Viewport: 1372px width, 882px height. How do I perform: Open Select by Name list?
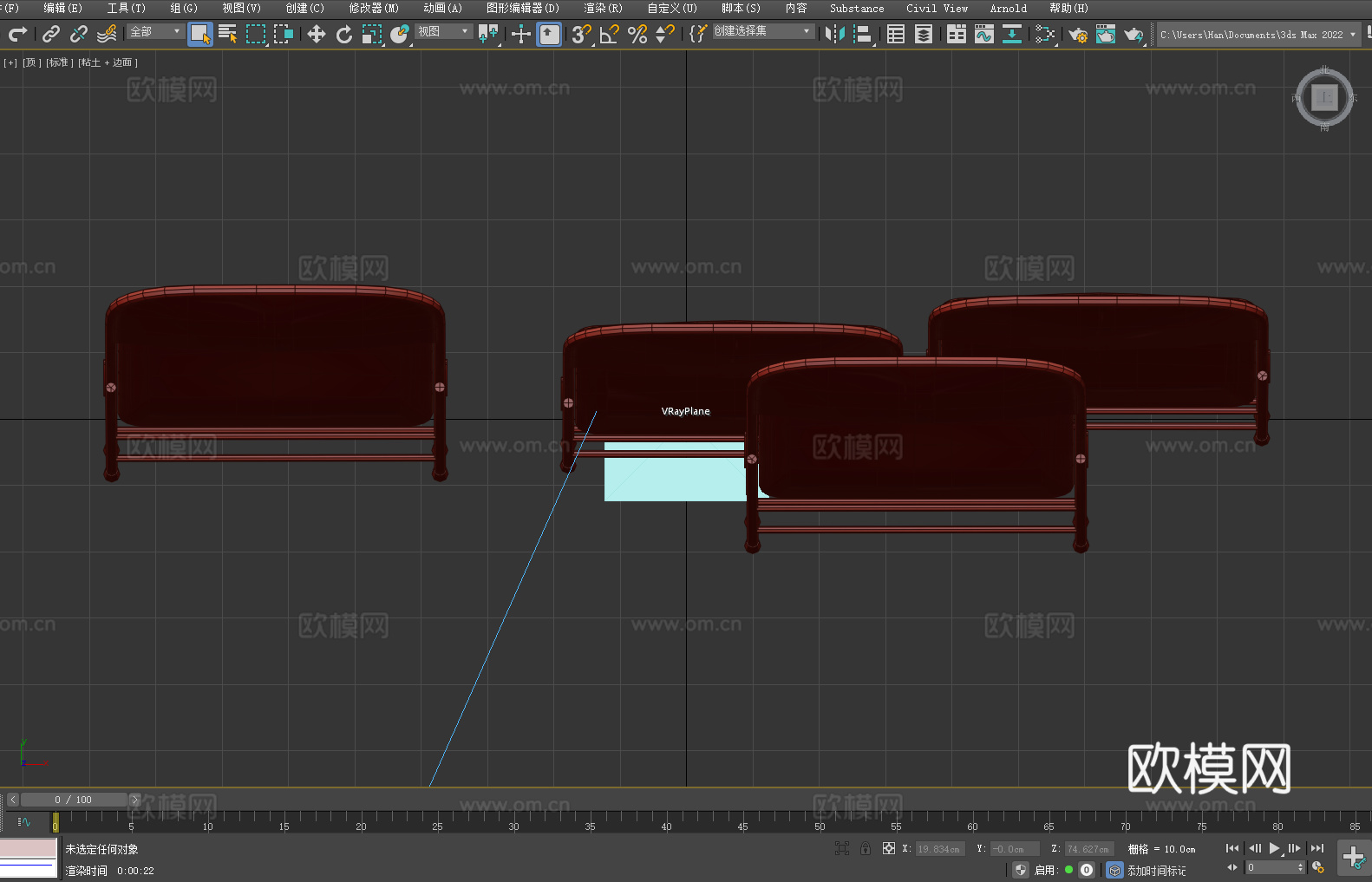[228, 34]
